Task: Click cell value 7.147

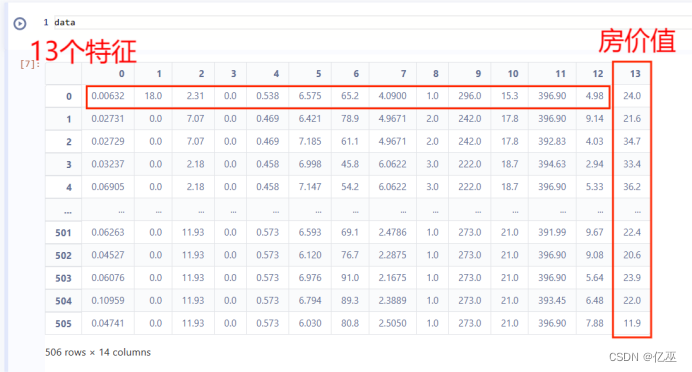Action: click(x=310, y=187)
